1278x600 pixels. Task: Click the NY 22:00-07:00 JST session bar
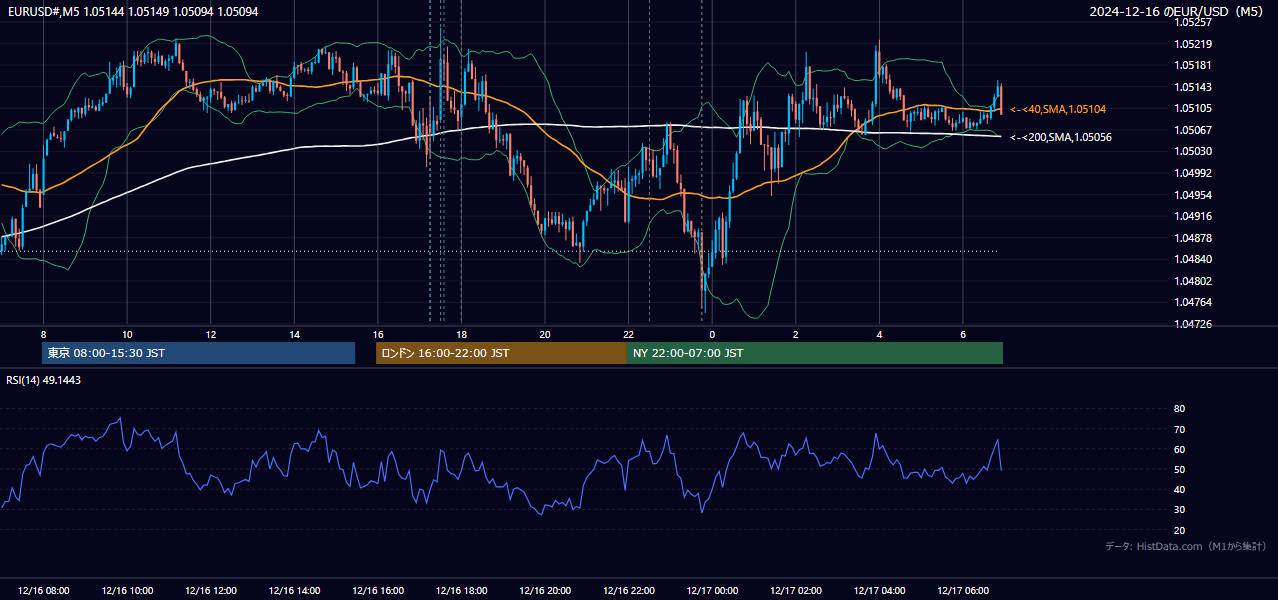pyautogui.click(x=815, y=353)
